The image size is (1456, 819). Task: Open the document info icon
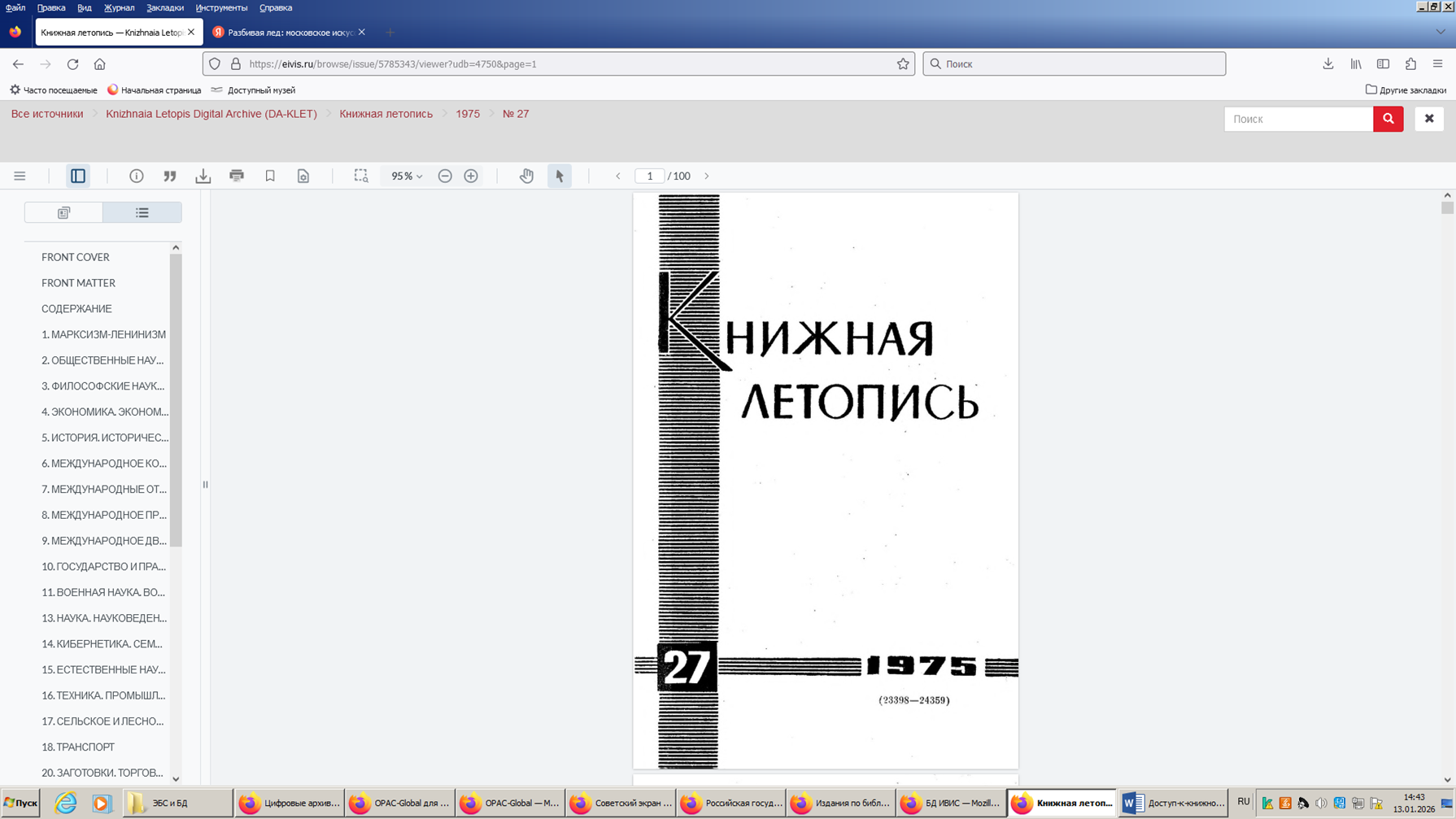137,176
